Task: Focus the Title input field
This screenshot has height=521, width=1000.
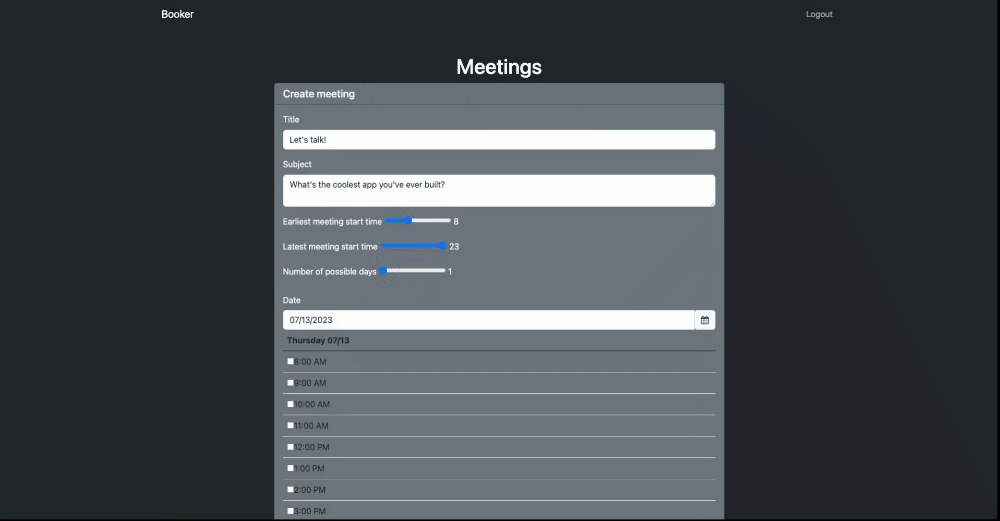Action: (x=499, y=140)
